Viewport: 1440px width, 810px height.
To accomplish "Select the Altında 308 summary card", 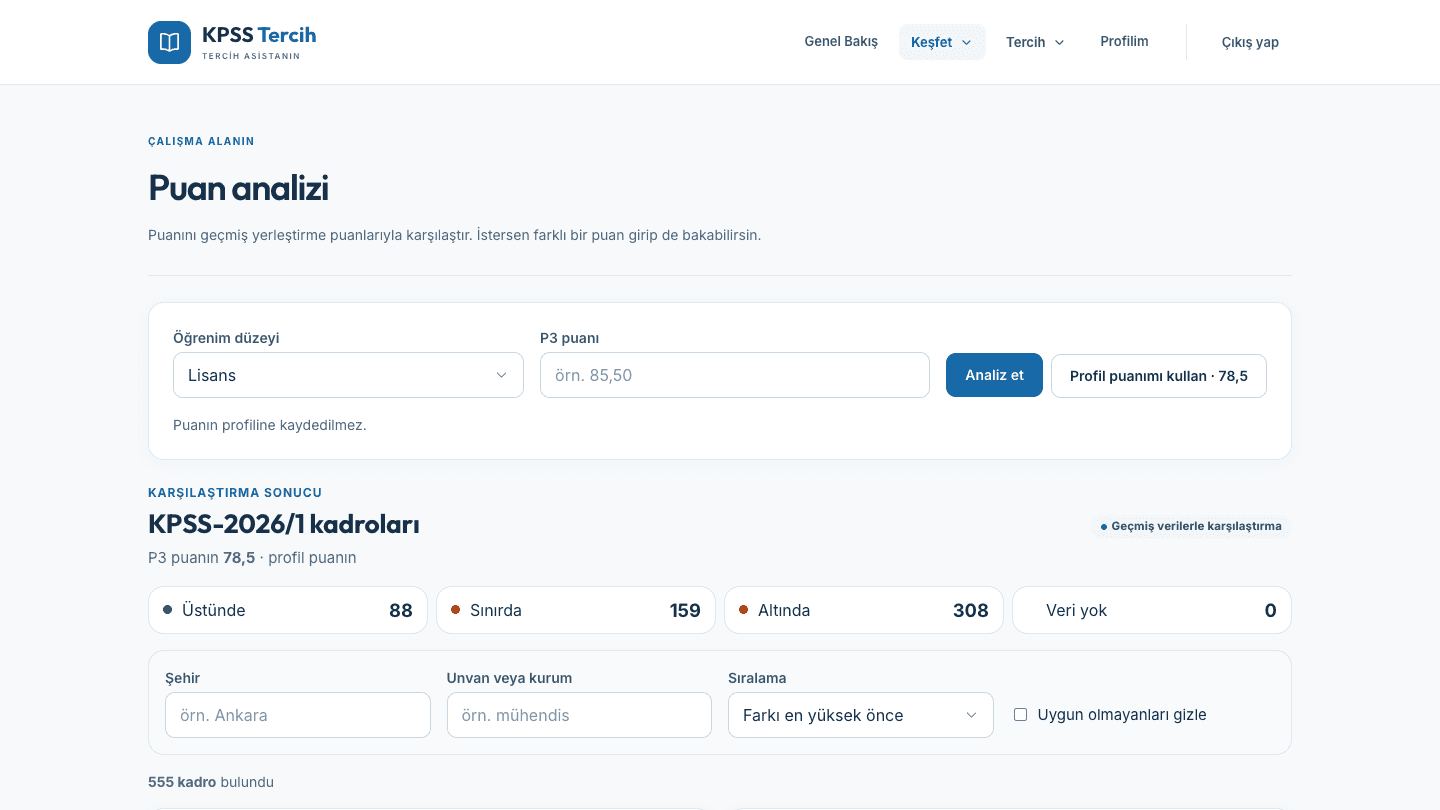I will click(x=864, y=610).
